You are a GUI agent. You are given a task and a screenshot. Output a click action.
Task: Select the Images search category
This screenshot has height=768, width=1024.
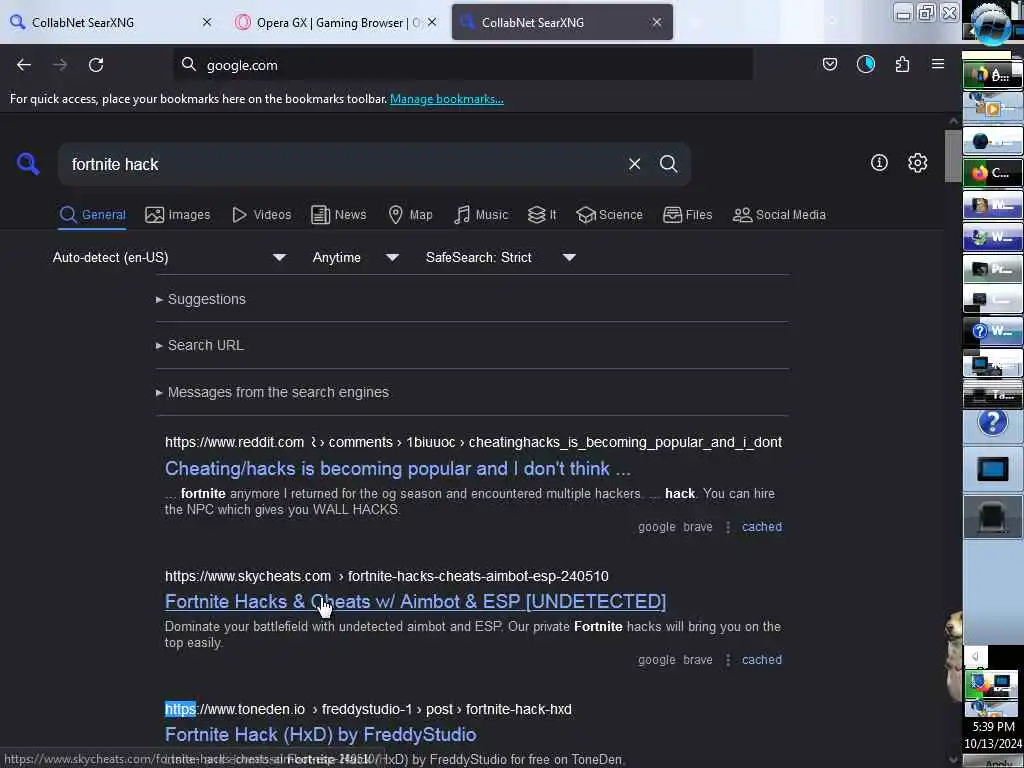tap(178, 215)
